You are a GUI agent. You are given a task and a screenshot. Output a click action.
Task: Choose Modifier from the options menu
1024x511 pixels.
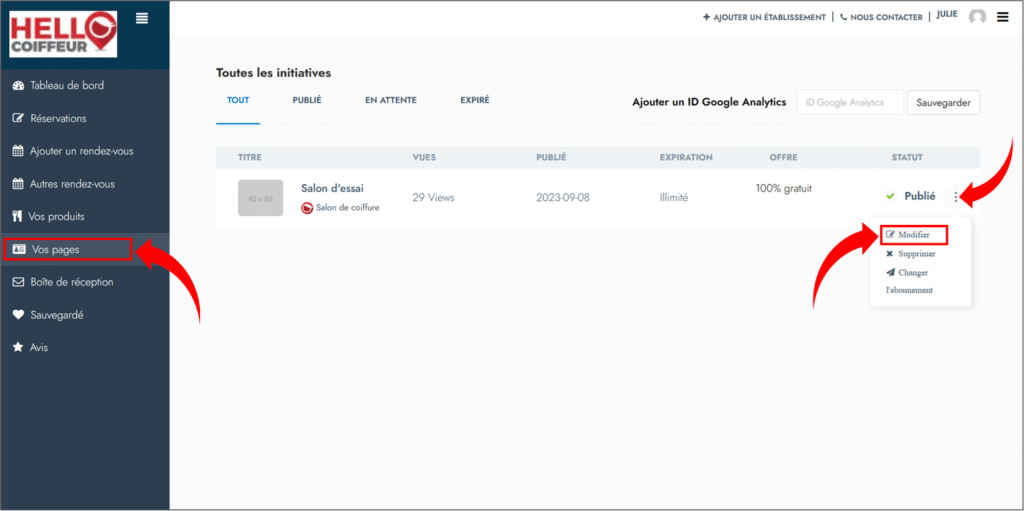[x=914, y=235]
